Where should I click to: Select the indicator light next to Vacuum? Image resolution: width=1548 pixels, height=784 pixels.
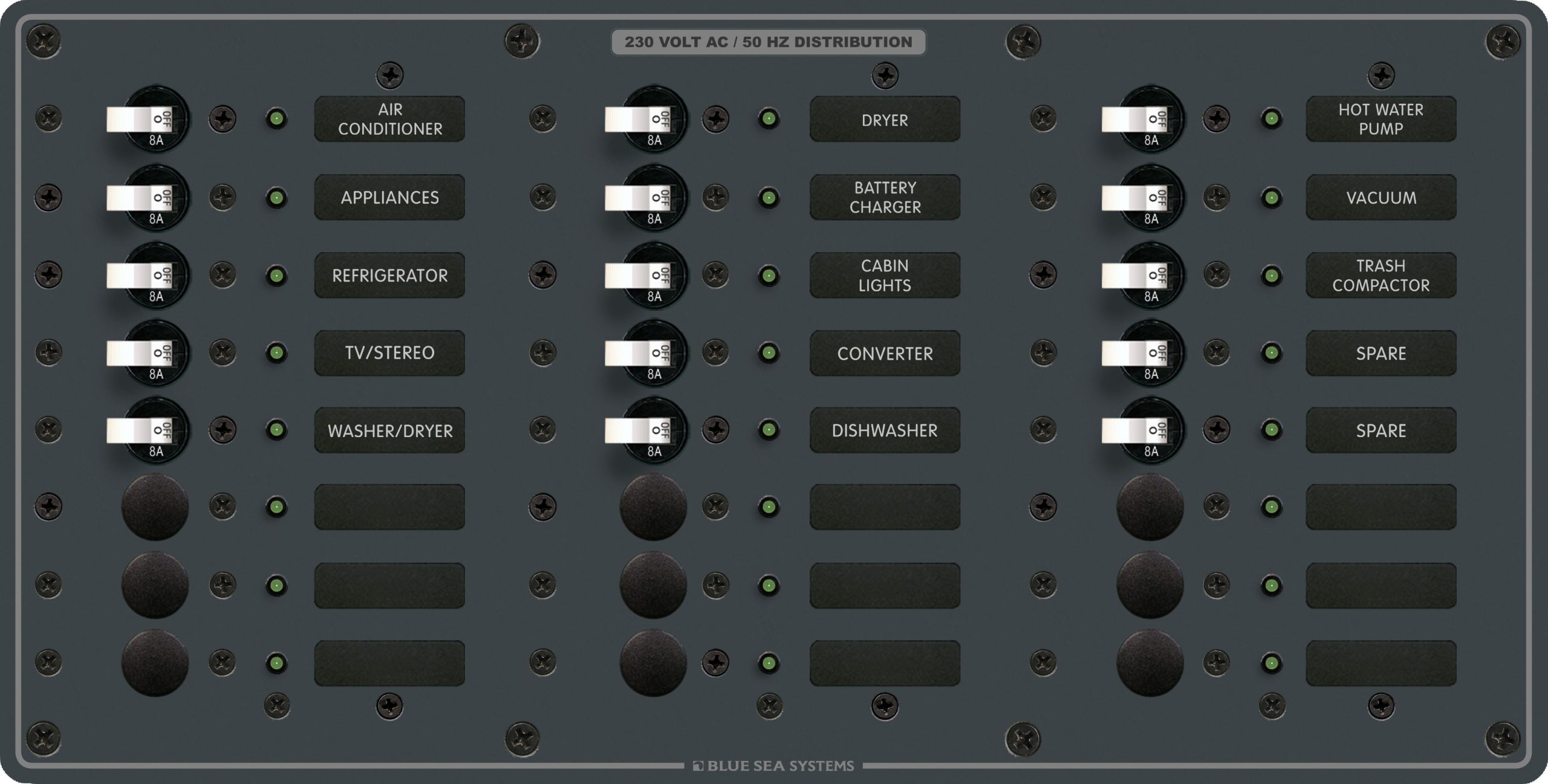pyautogui.click(x=1272, y=198)
